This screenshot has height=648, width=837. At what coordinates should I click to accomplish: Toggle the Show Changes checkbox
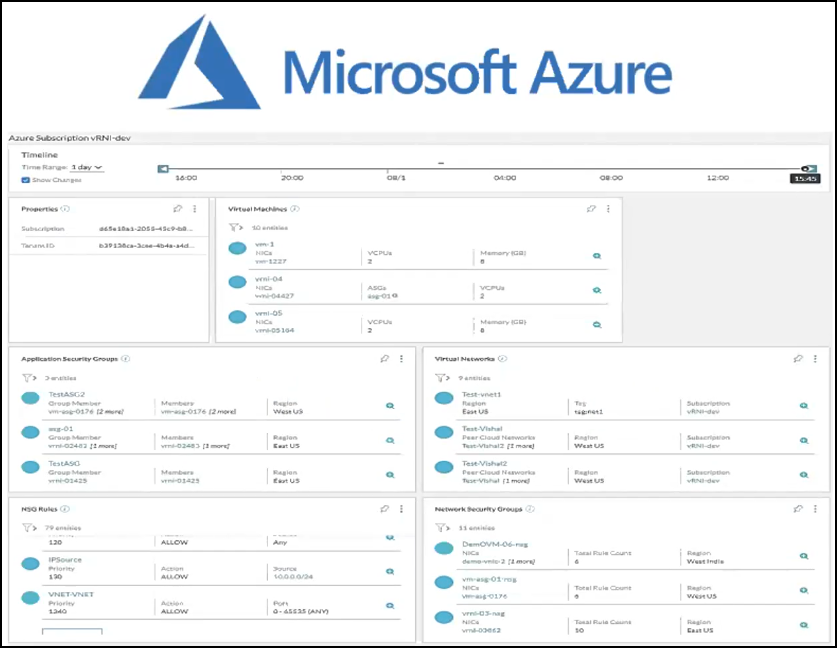[25, 180]
